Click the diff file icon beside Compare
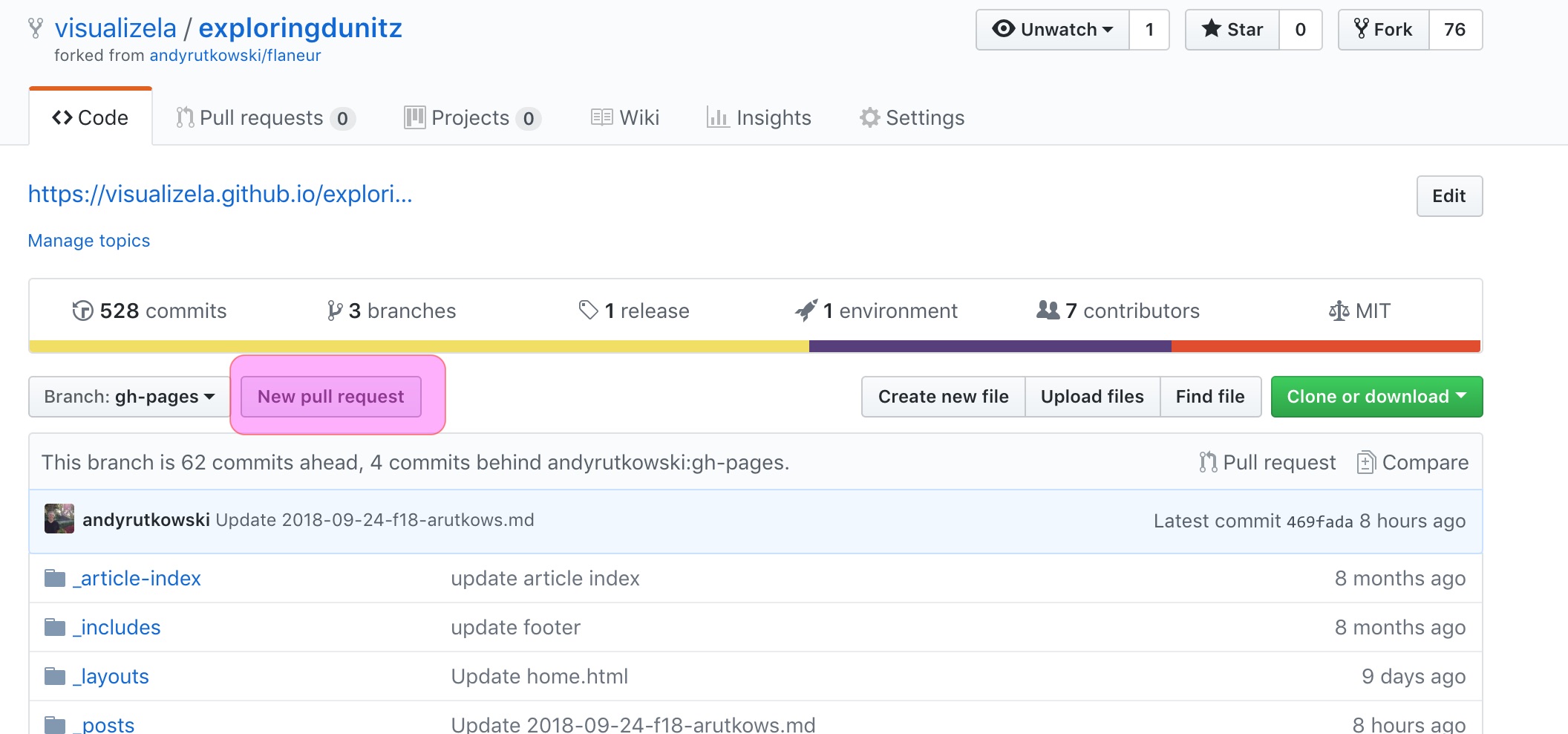1568x734 pixels. [x=1367, y=462]
